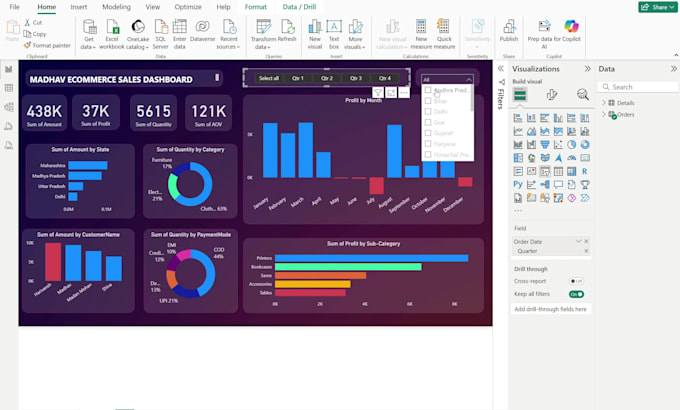
Task: Open More options ellipsis on the slicer
Action: (404, 92)
